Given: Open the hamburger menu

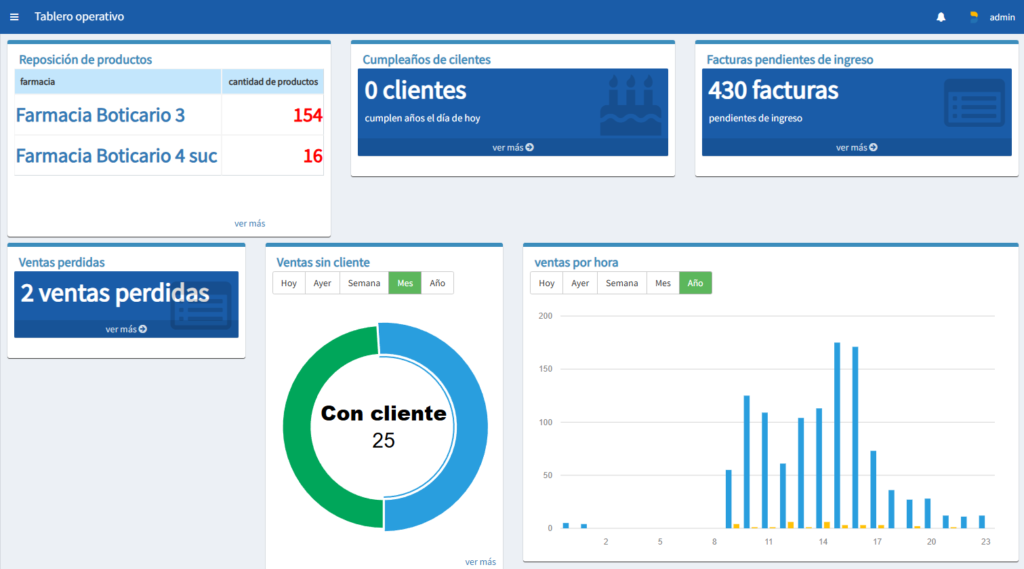Looking at the screenshot, I should coord(14,17).
